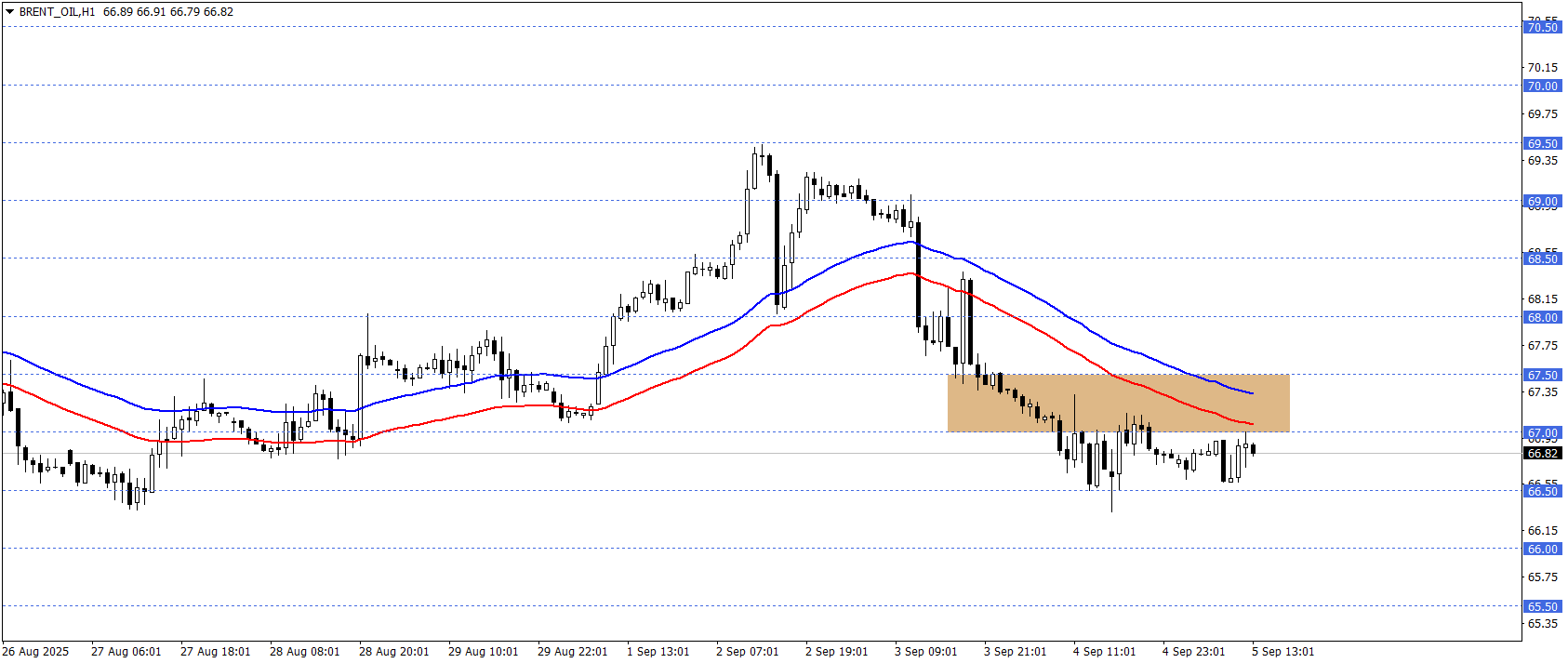The height and width of the screenshot is (663, 1568).
Task: Click the 28 Aug 08:01 time label
Action: click(304, 652)
